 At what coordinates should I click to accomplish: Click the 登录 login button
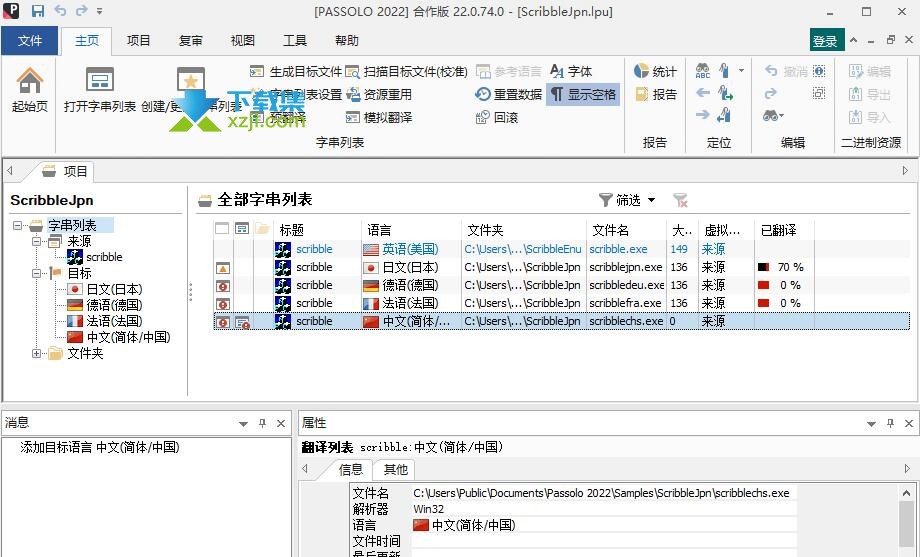(825, 40)
